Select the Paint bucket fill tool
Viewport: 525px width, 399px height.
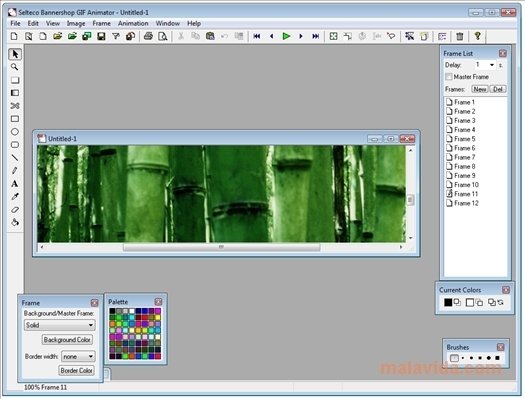[15, 223]
